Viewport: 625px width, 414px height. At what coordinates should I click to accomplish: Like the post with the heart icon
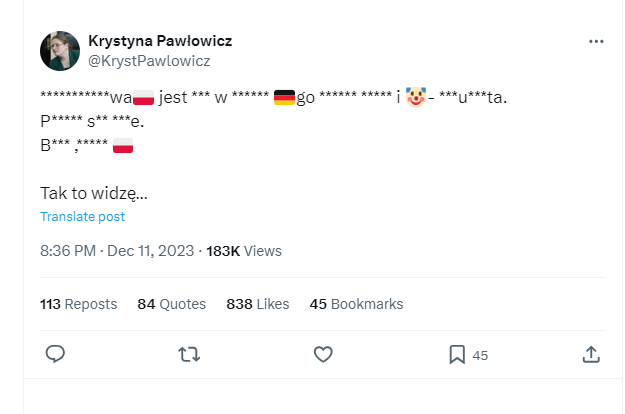323,354
